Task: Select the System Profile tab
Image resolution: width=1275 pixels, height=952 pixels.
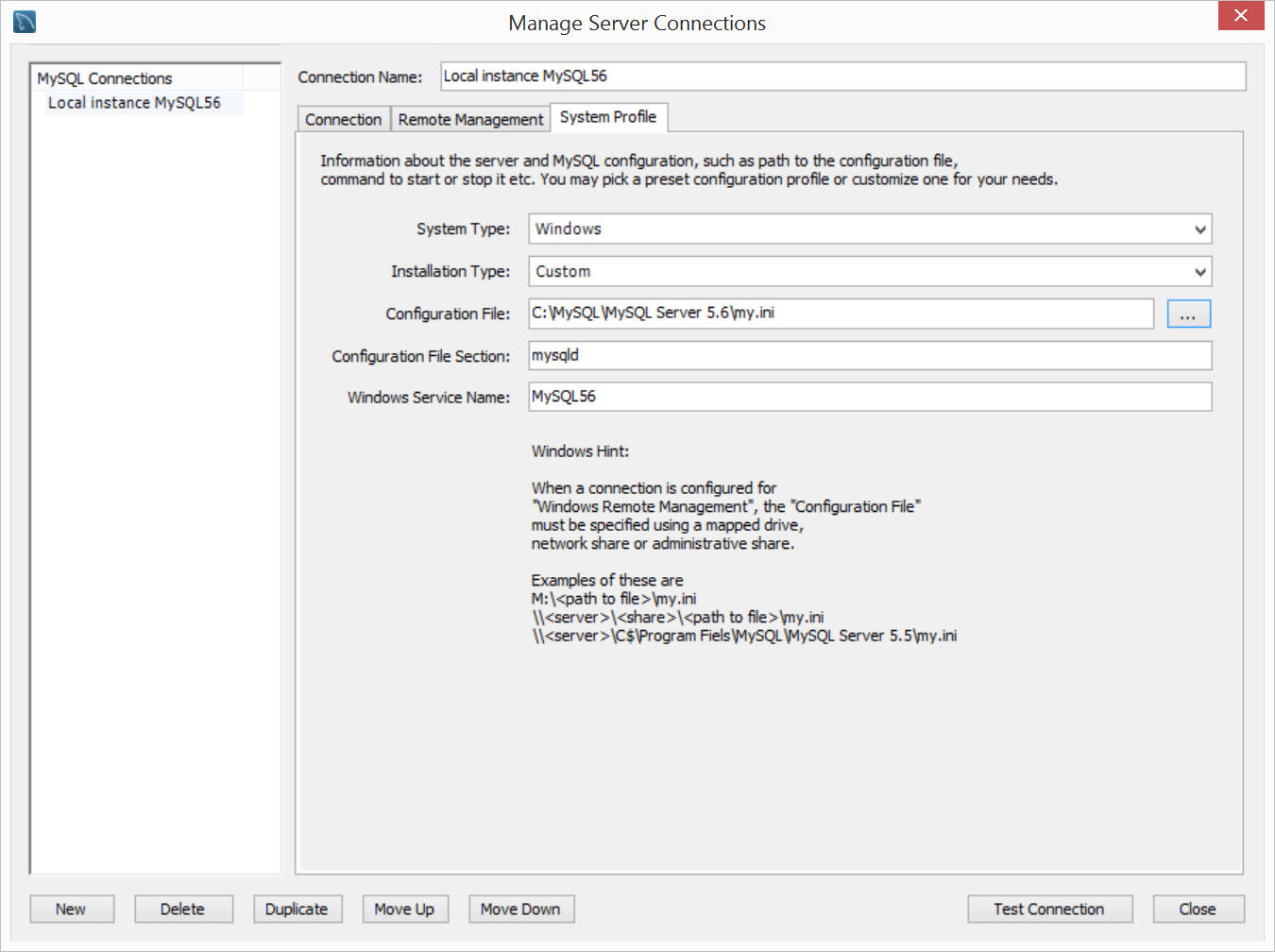Action: pos(608,117)
